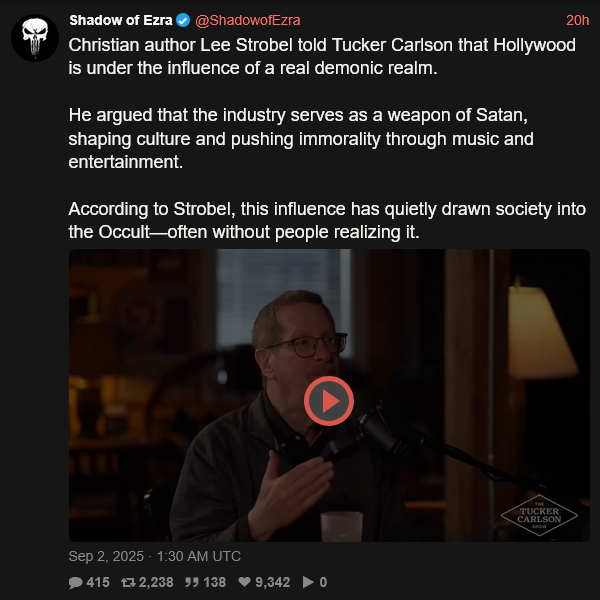
Task: Open the @ShadowofEzra handle link
Action: (248, 20)
